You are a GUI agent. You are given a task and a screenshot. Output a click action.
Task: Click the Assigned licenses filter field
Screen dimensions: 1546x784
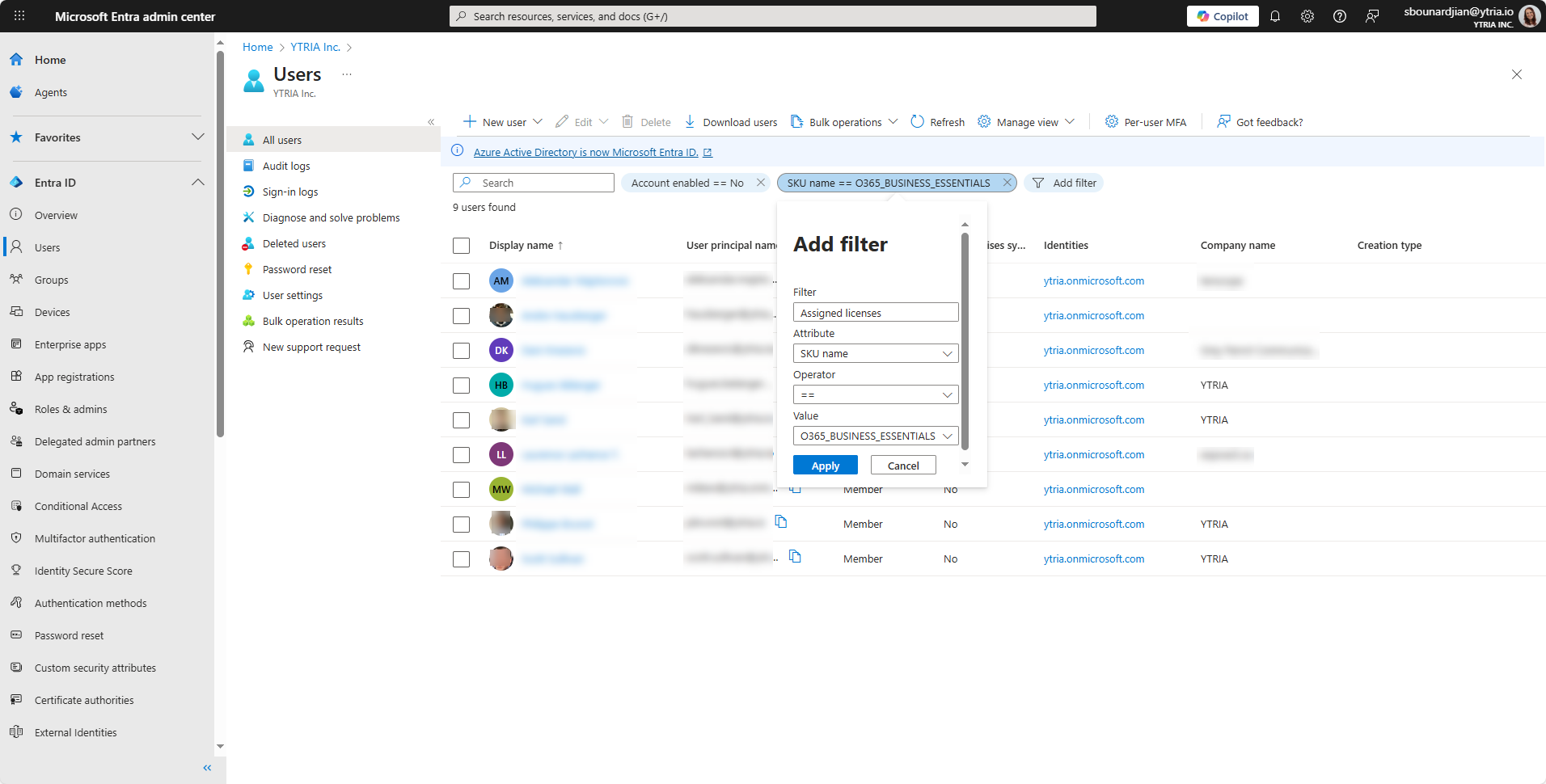pos(876,313)
